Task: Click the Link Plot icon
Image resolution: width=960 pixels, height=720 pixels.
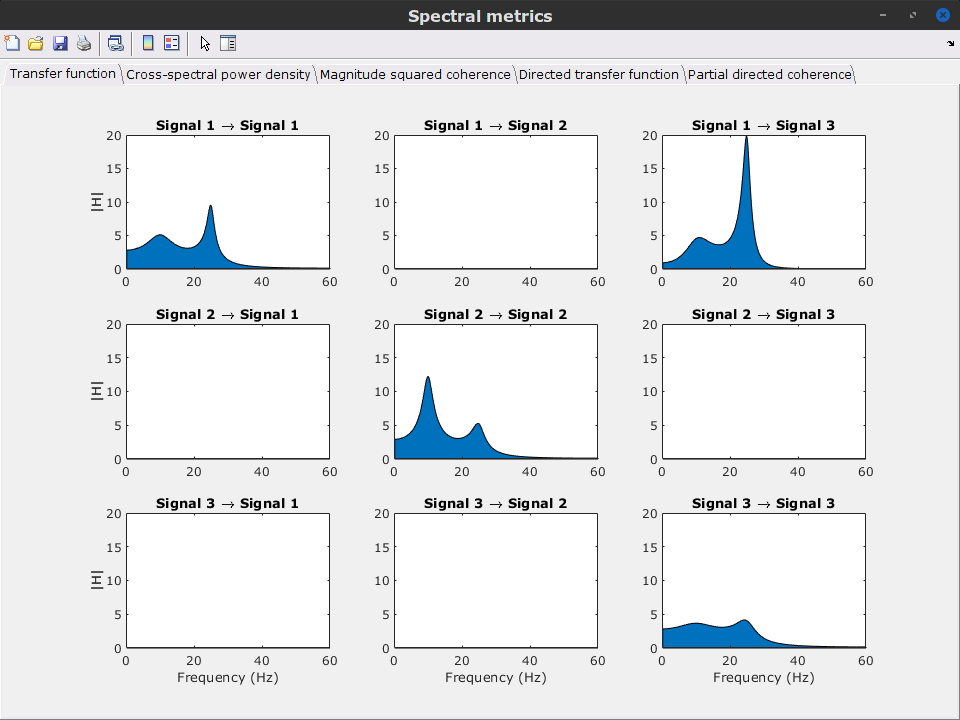Action: point(115,43)
